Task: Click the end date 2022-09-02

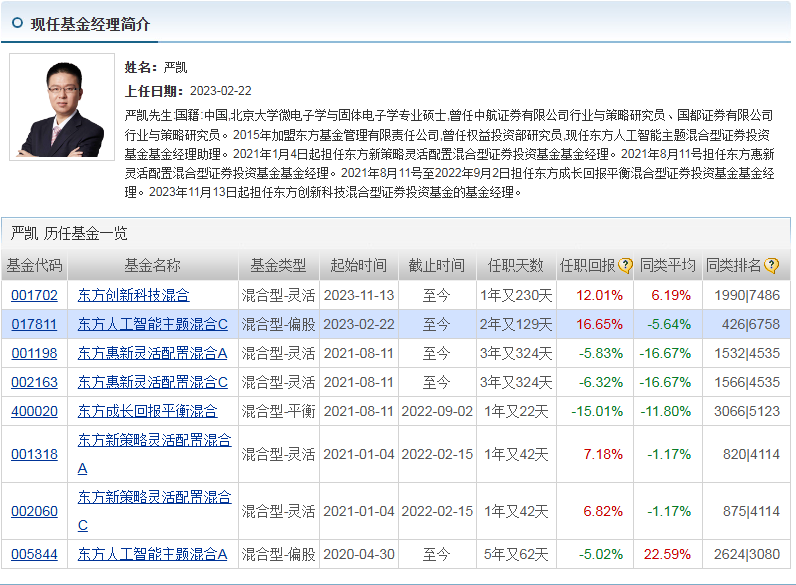Action: click(x=437, y=411)
